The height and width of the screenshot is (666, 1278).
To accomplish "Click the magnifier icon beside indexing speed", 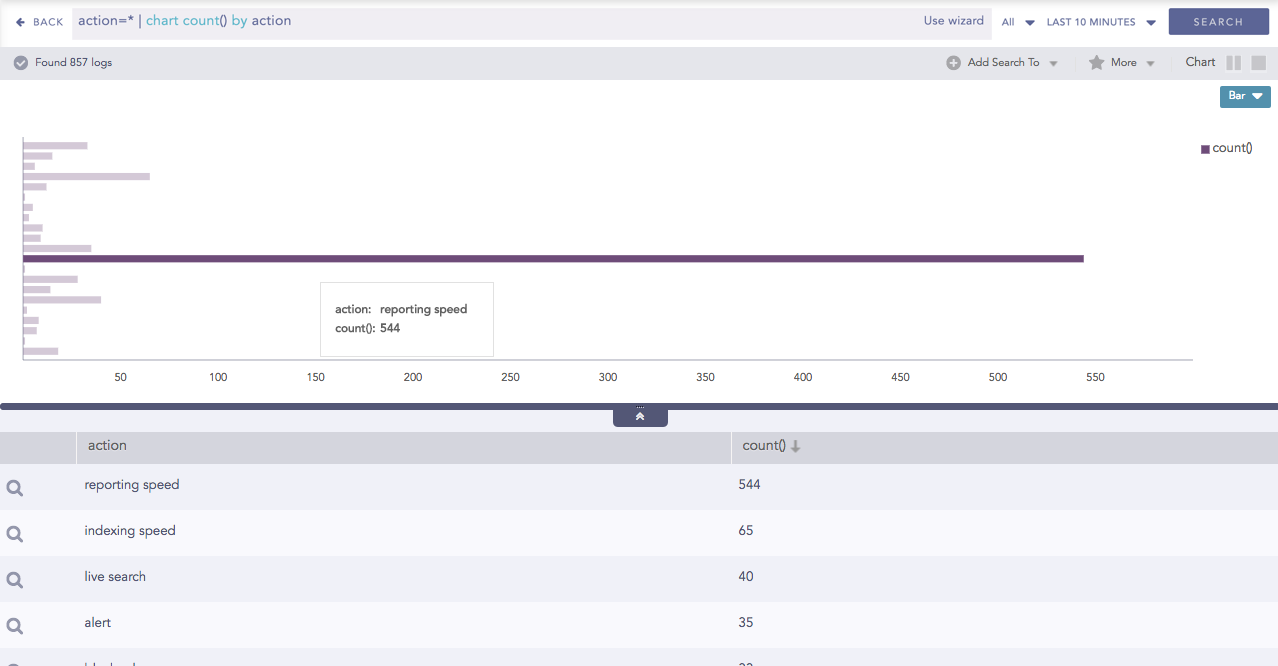I will [15, 534].
